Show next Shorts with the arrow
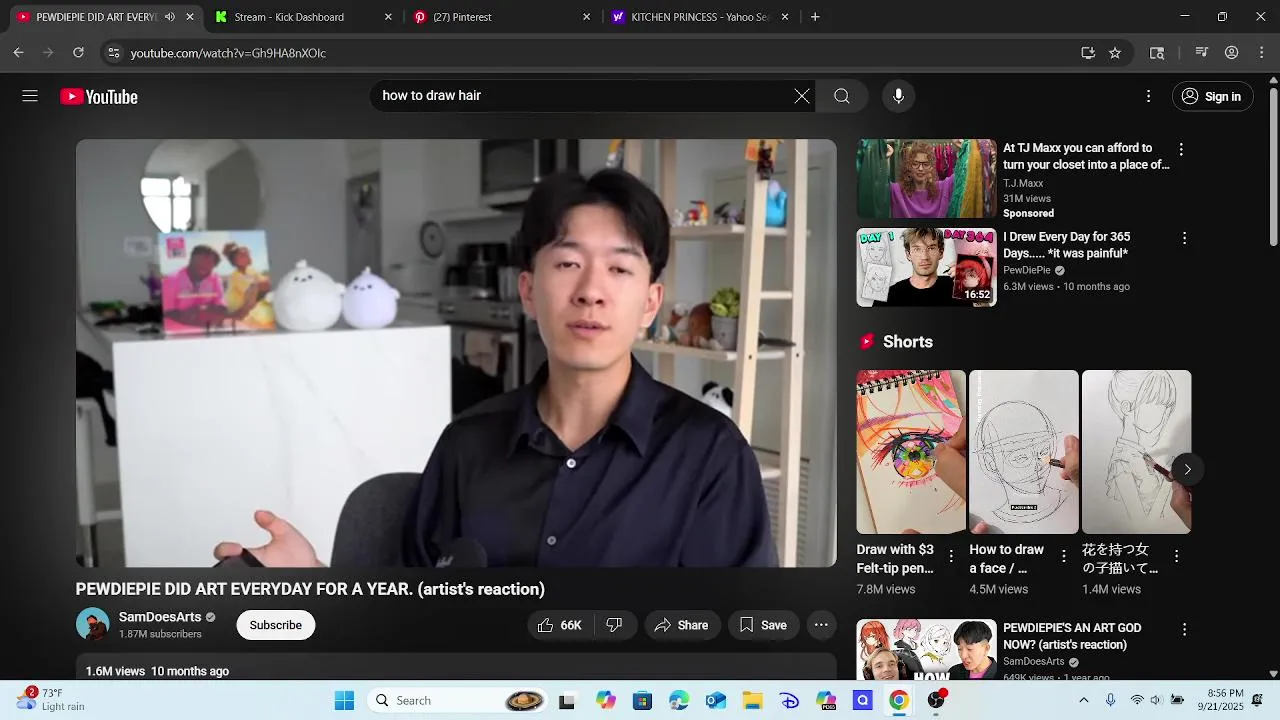The height and width of the screenshot is (720, 1280). click(x=1187, y=469)
